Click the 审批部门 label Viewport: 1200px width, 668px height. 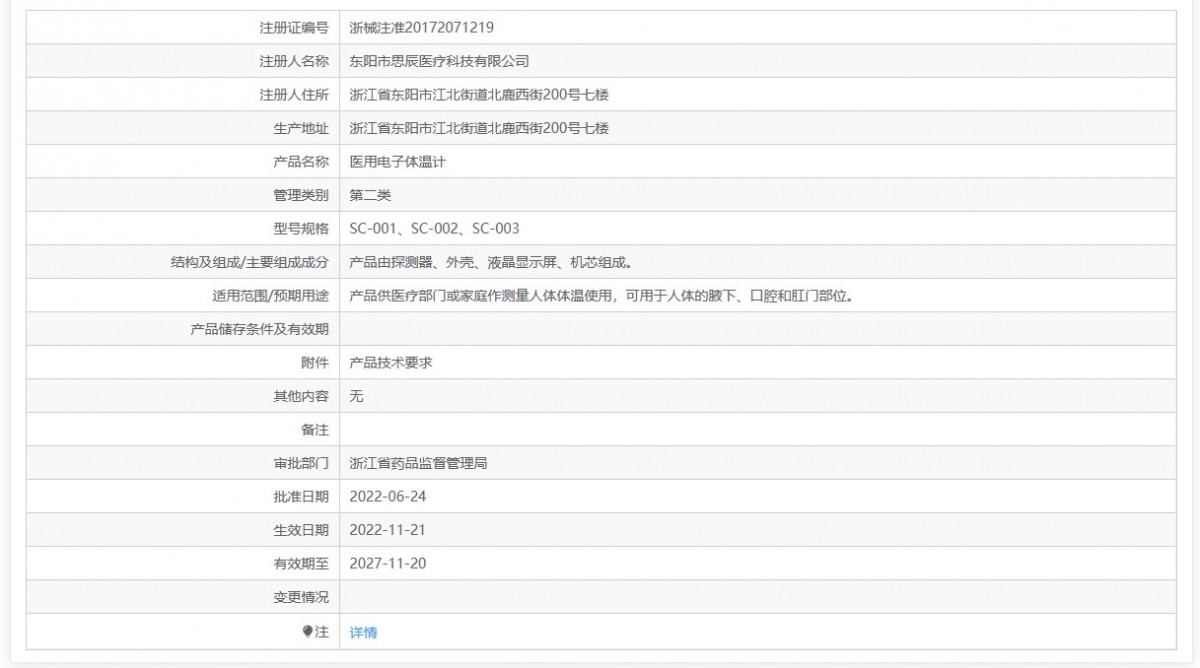tap(301, 464)
